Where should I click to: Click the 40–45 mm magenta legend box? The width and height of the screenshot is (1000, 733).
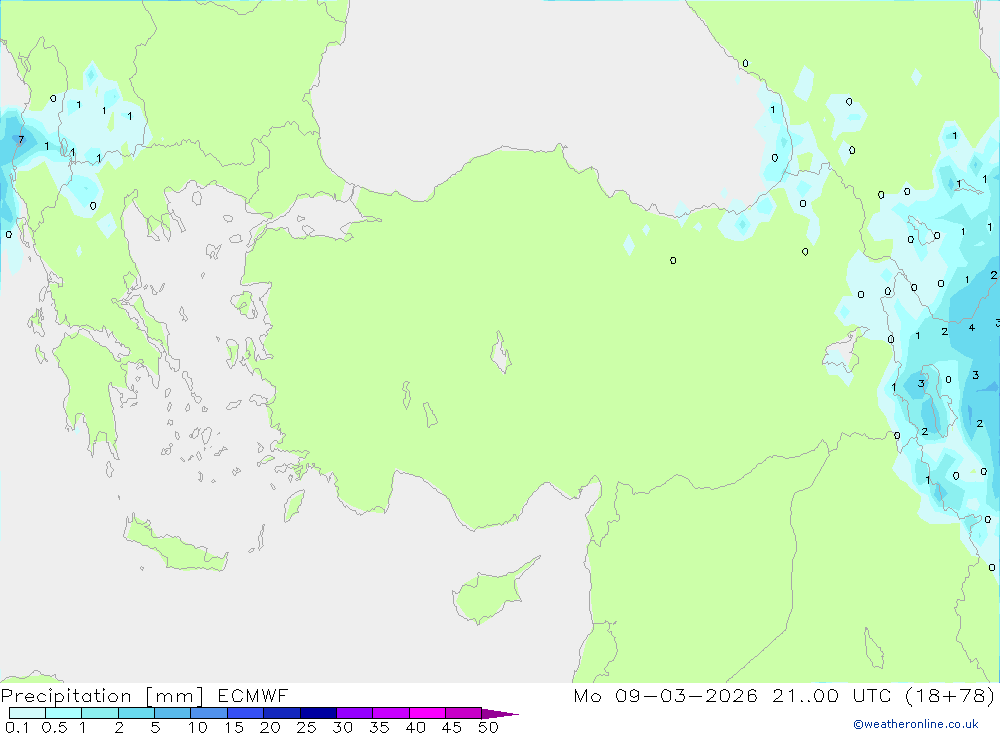click(427, 713)
